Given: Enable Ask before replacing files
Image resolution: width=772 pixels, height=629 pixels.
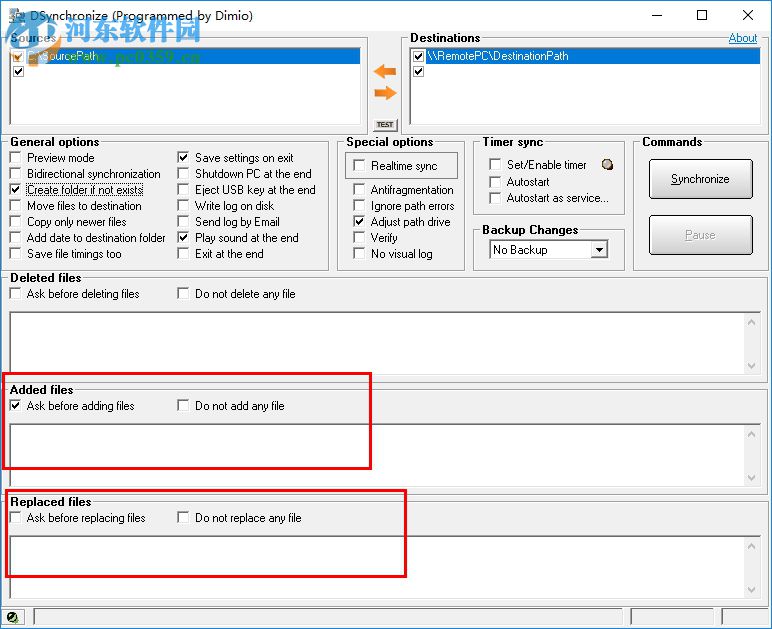Looking at the screenshot, I should pyautogui.click(x=16, y=518).
